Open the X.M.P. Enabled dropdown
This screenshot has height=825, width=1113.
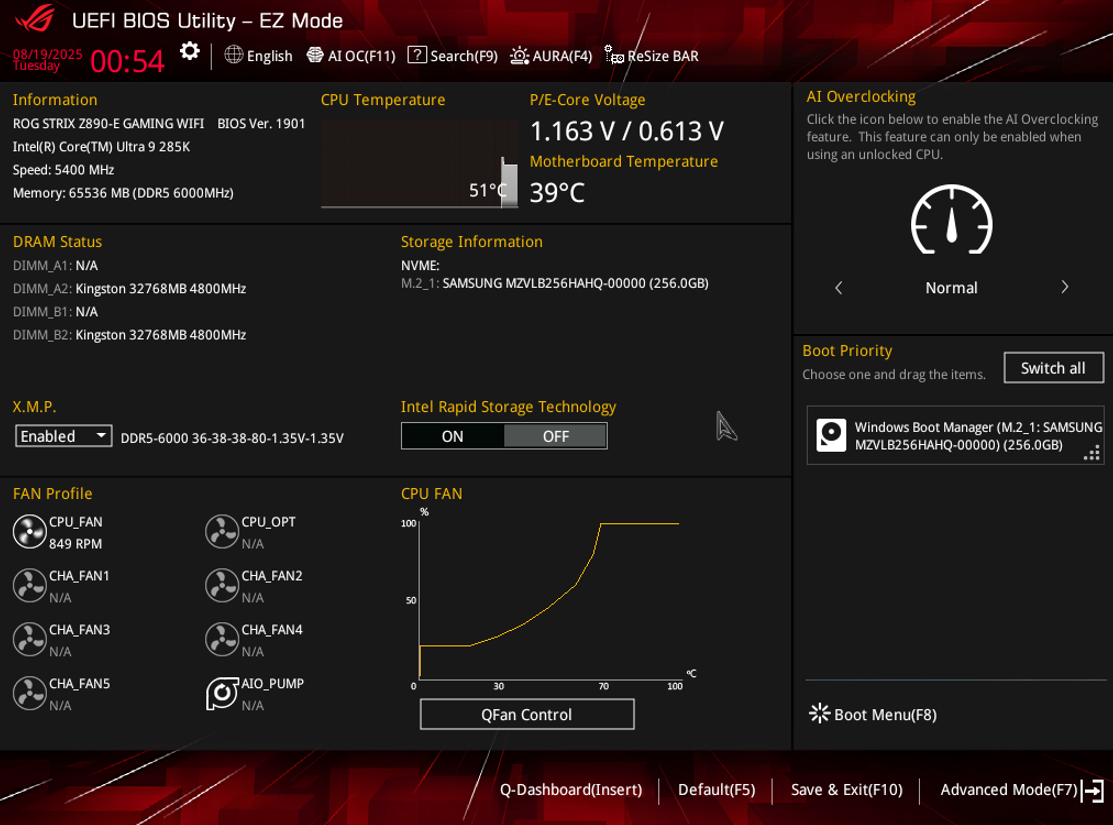[x=63, y=436]
